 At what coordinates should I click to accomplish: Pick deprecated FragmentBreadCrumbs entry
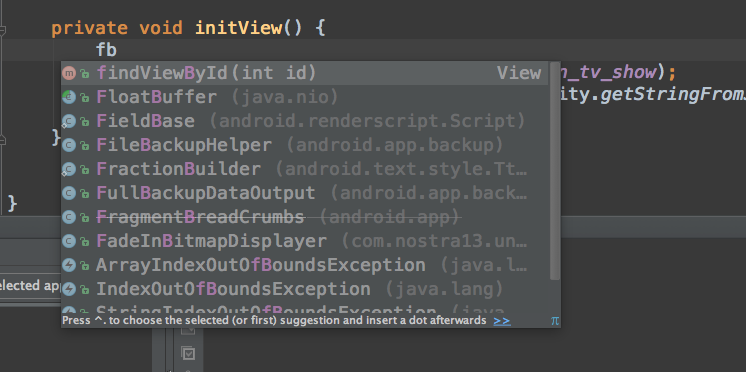pyautogui.click(x=304, y=217)
